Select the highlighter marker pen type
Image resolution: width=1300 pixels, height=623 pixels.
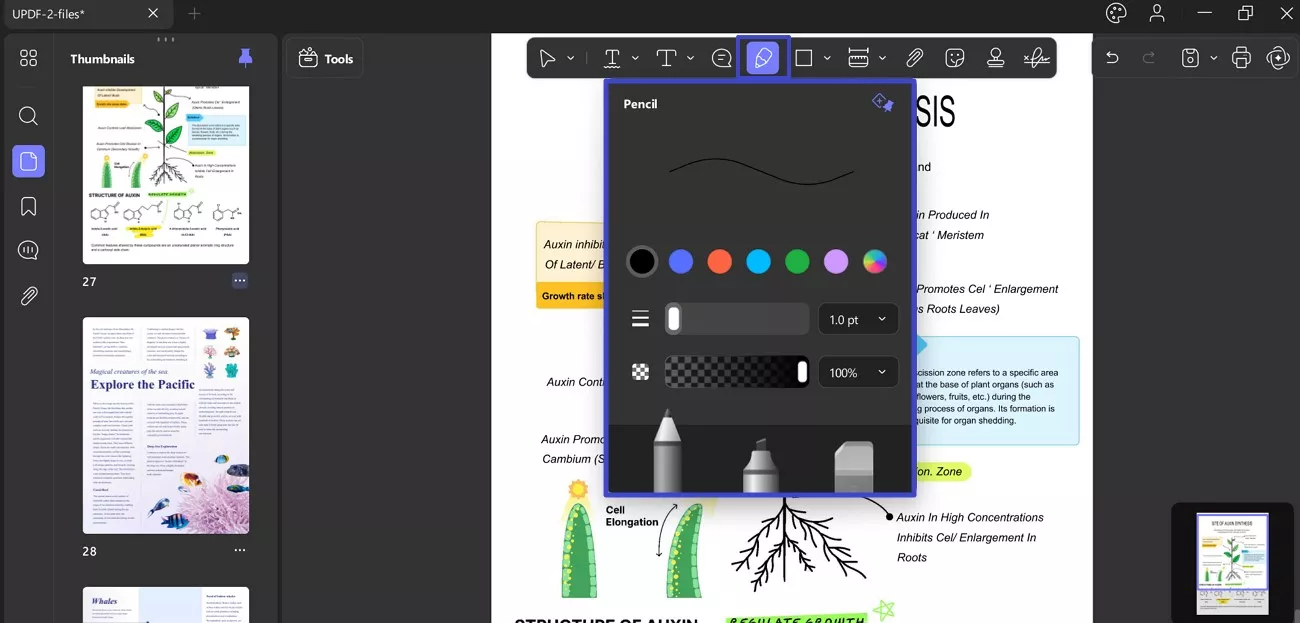(760, 465)
